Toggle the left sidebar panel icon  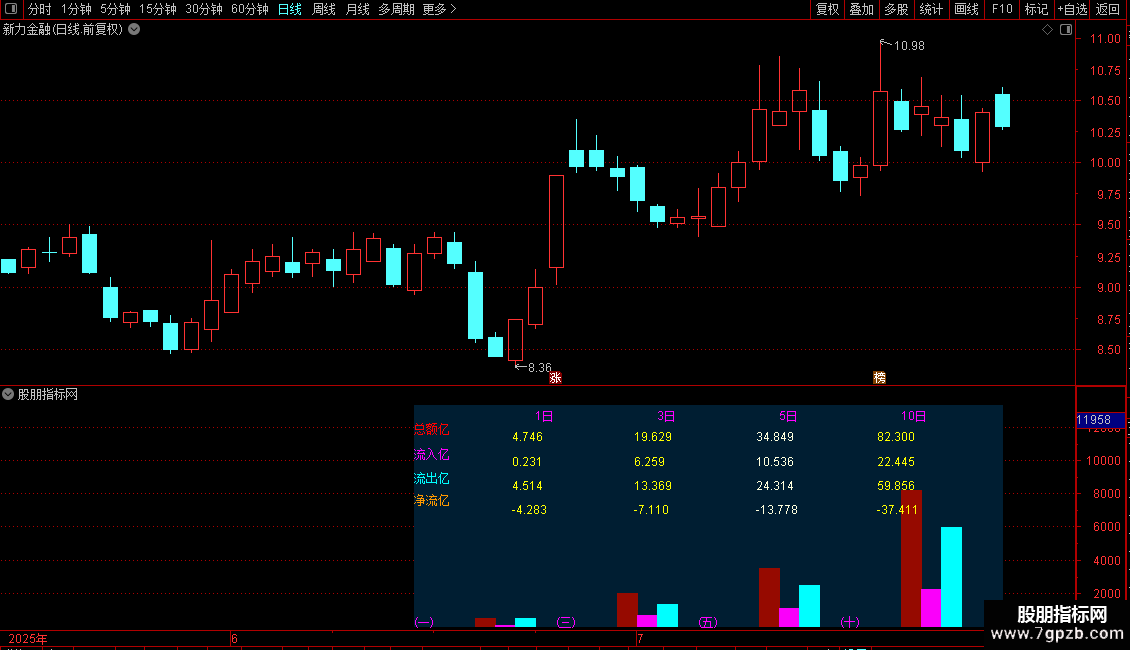point(11,9)
